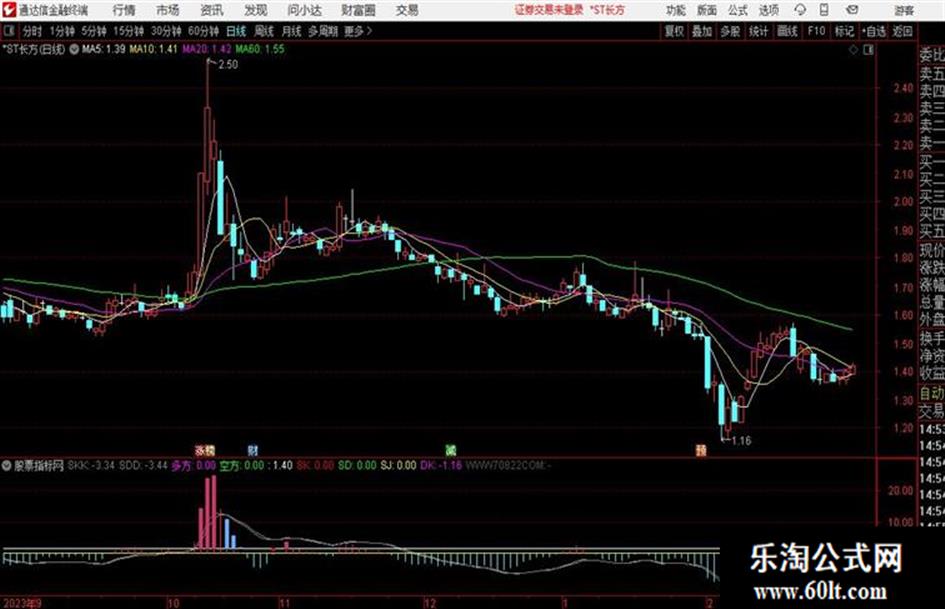Expand the 股票指标网 indicator dropdown arrow

coord(7,465)
